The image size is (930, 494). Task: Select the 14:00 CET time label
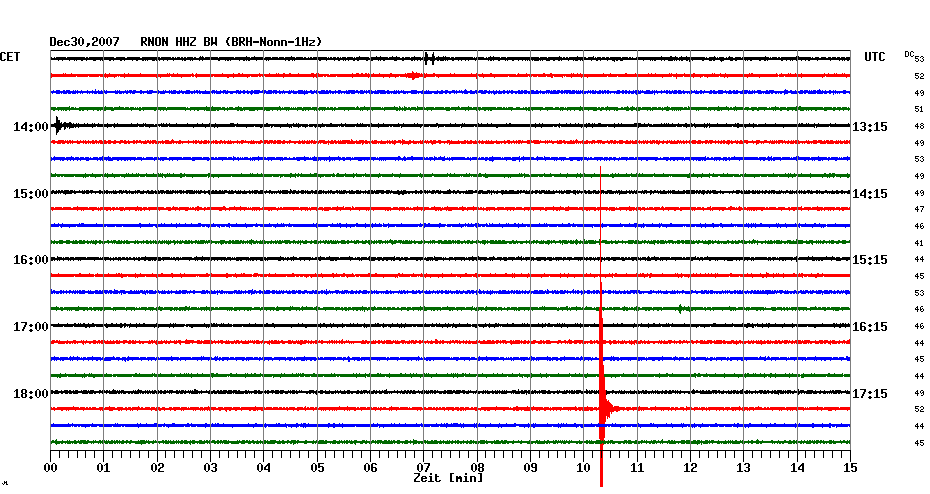31,127
